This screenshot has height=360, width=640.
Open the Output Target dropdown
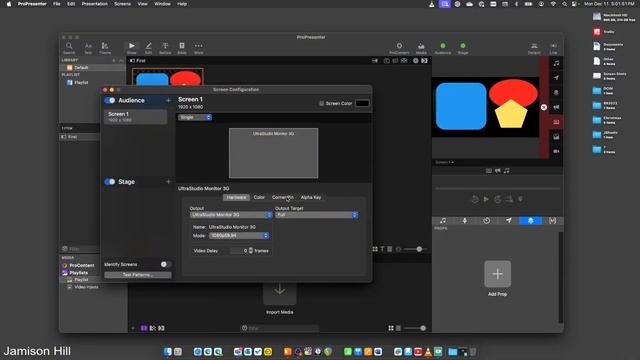[316, 215]
